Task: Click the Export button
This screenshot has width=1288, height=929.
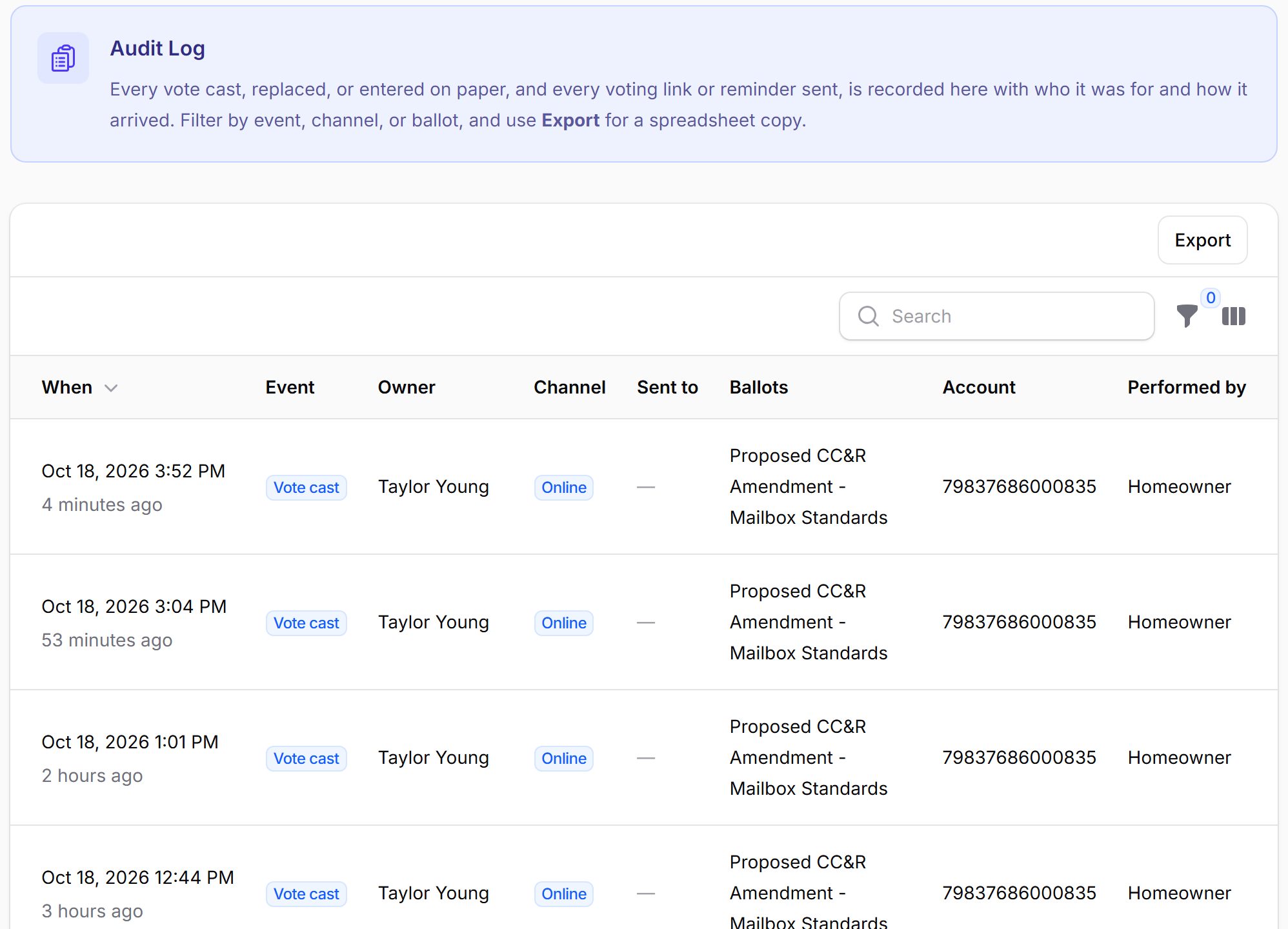Action: pyautogui.click(x=1203, y=240)
